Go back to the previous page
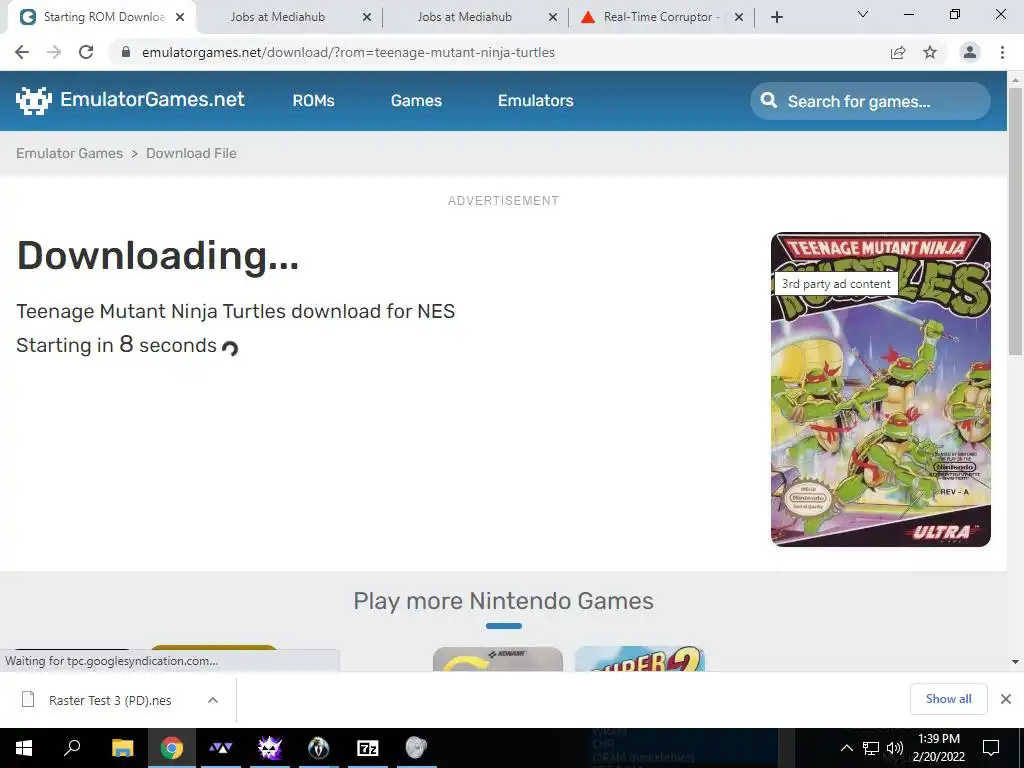 pyautogui.click(x=22, y=52)
